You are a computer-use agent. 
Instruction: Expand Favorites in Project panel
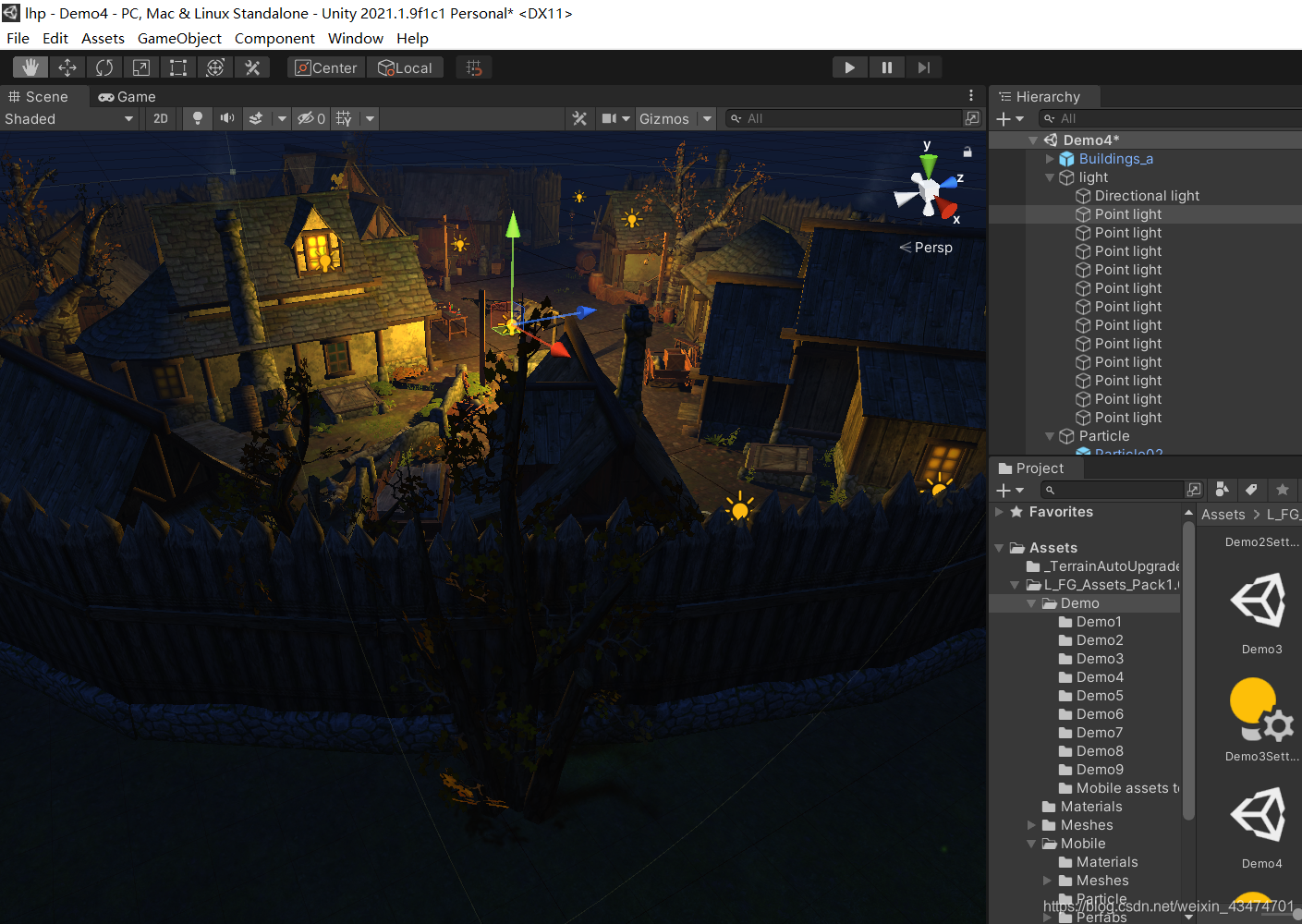click(1000, 512)
